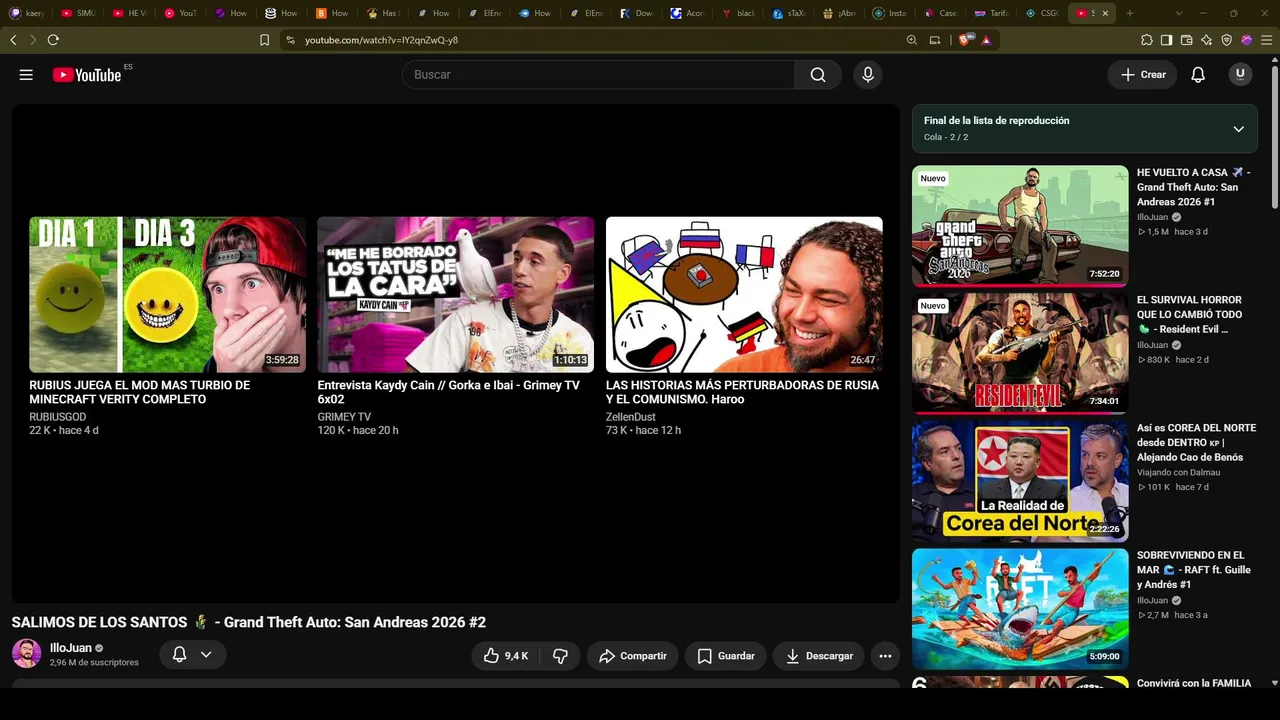Image resolution: width=1280 pixels, height=720 pixels.
Task: Reload the page in the browser
Action: pos(53,40)
